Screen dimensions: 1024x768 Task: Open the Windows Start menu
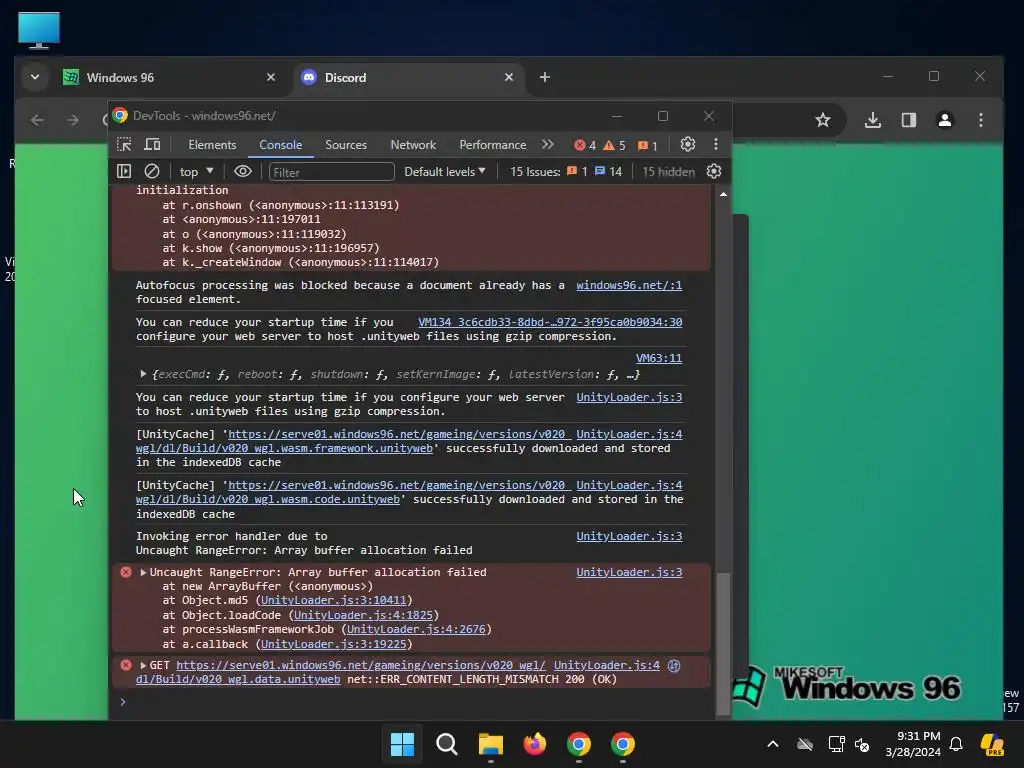(x=402, y=744)
